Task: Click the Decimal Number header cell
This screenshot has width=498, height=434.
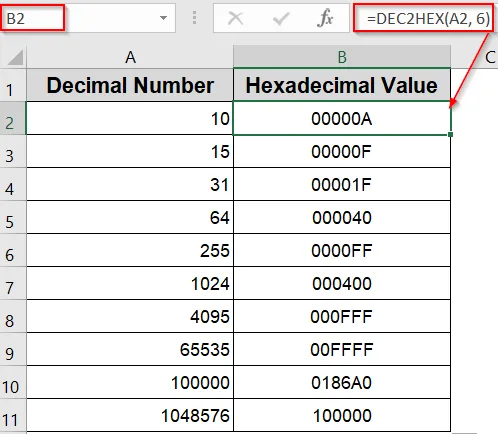Action: click(130, 85)
